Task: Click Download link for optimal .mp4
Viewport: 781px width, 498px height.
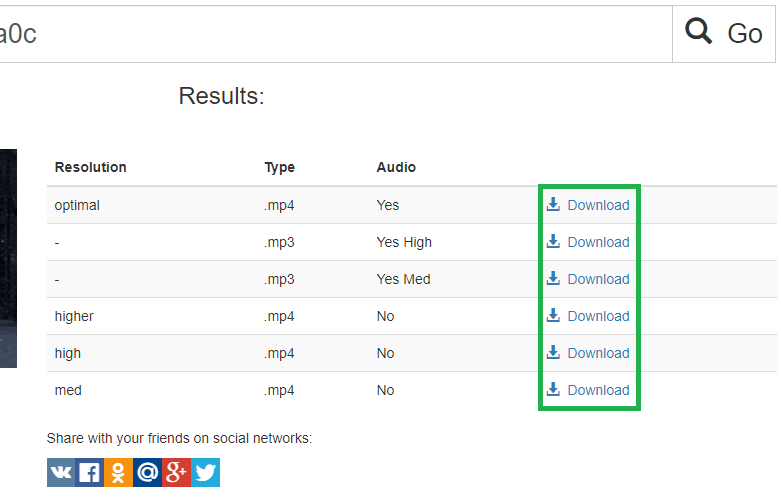Action: [x=588, y=205]
